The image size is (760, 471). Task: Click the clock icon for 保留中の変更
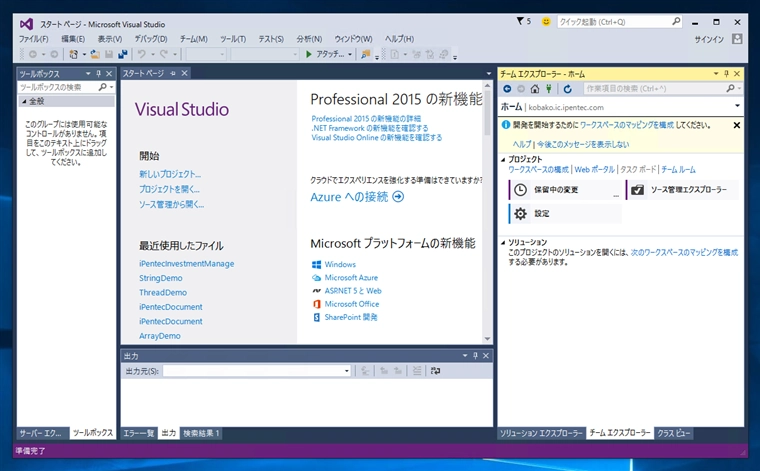tap(520, 189)
